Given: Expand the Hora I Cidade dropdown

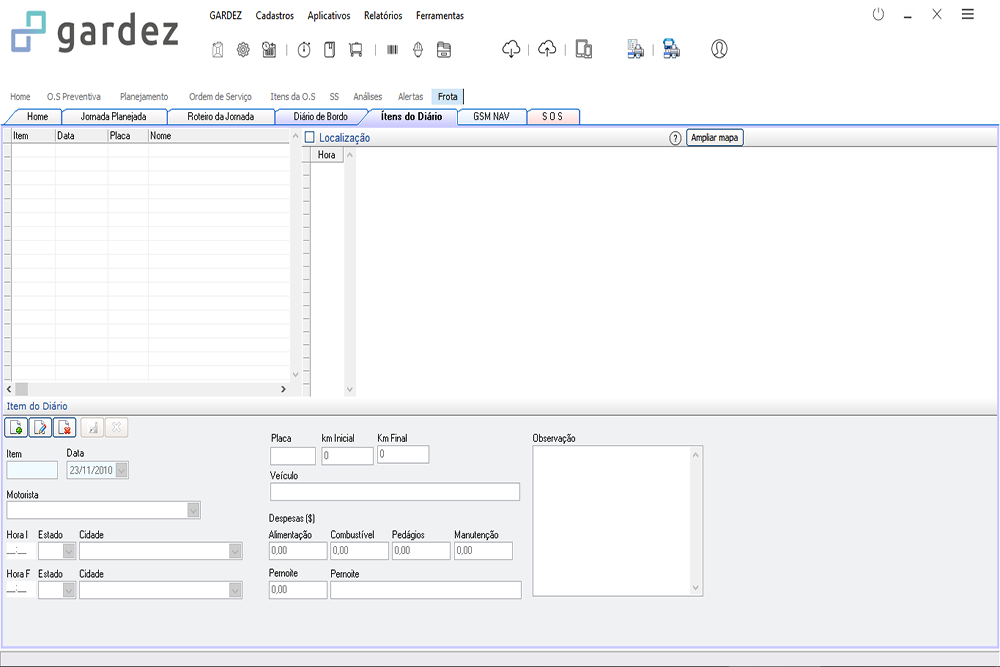Looking at the screenshot, I should (x=235, y=551).
